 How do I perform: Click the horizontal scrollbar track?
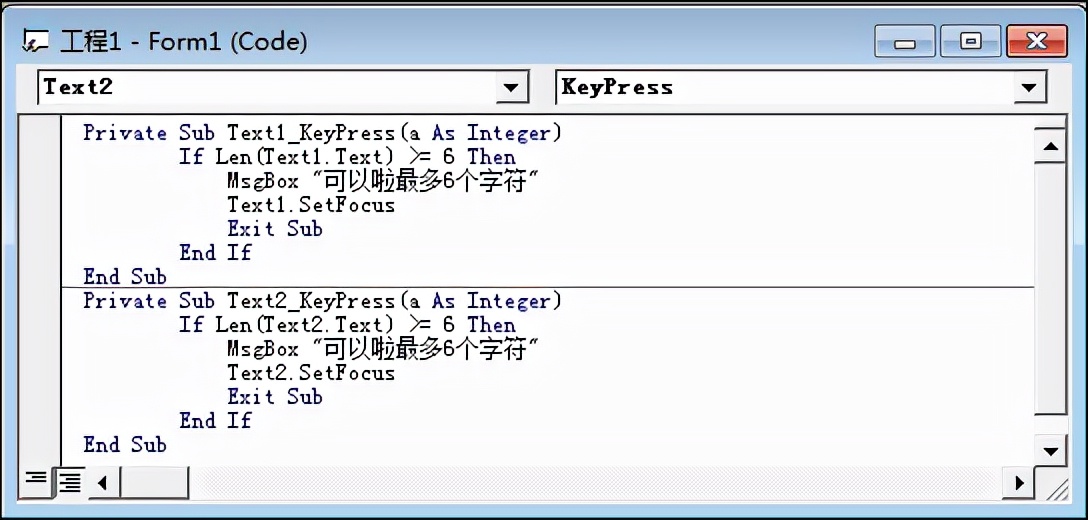[x=600, y=483]
